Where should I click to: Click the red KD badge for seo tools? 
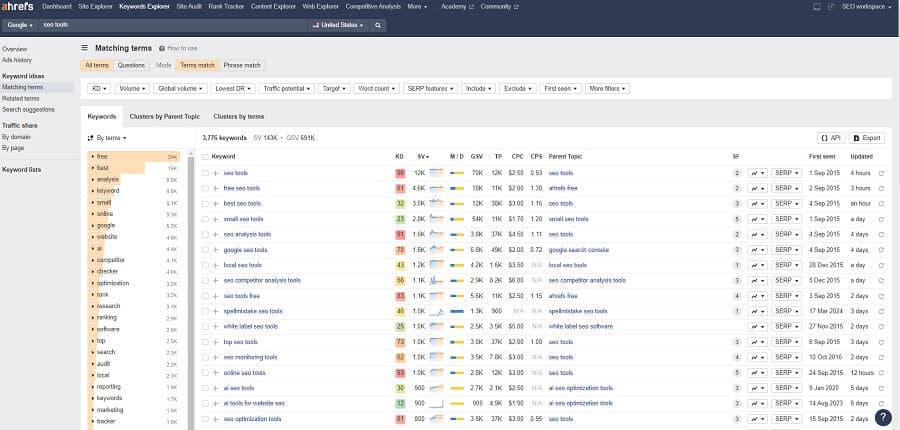[x=400, y=173]
